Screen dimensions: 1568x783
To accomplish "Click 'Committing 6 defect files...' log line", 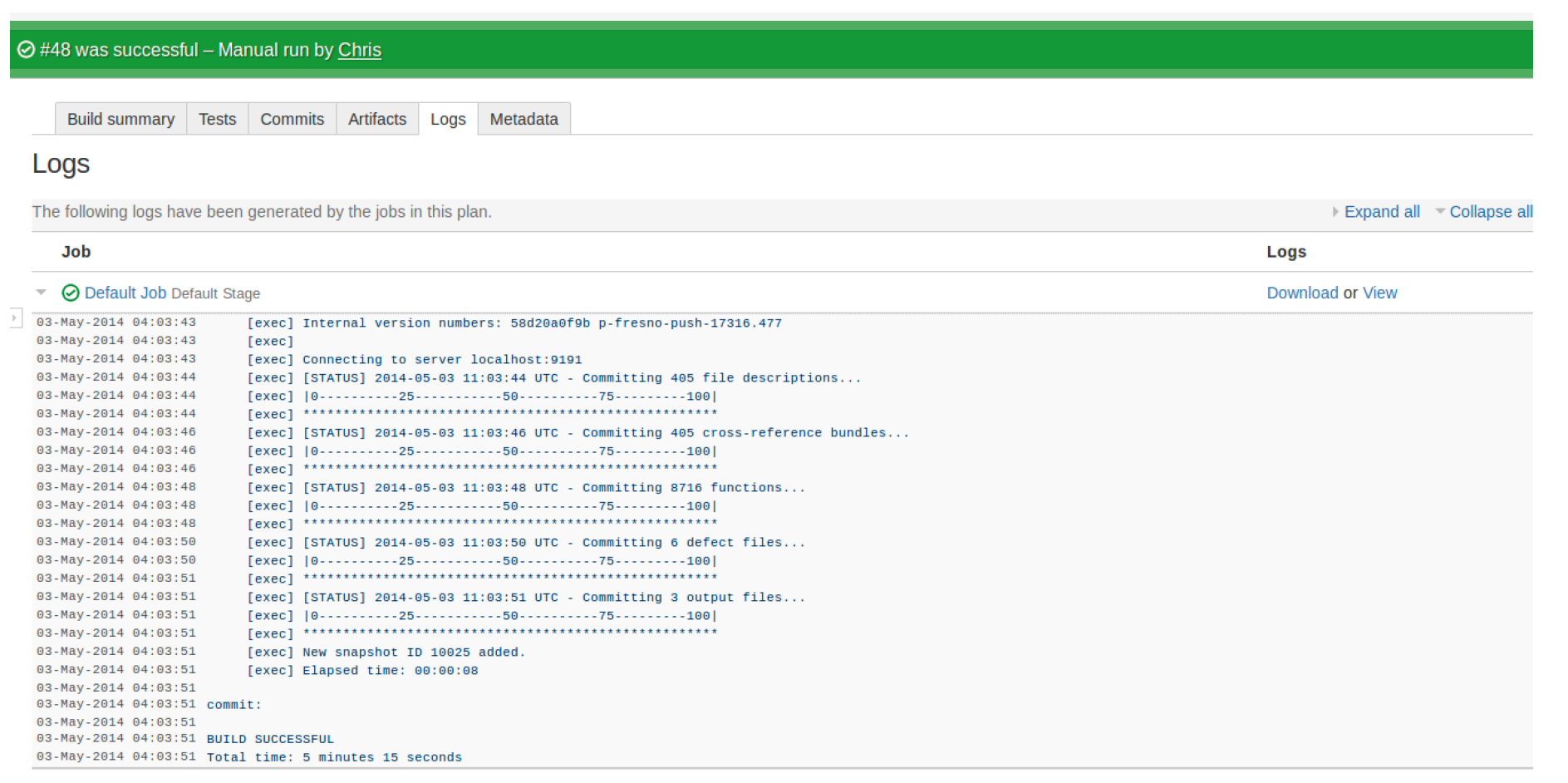I will (554, 543).
